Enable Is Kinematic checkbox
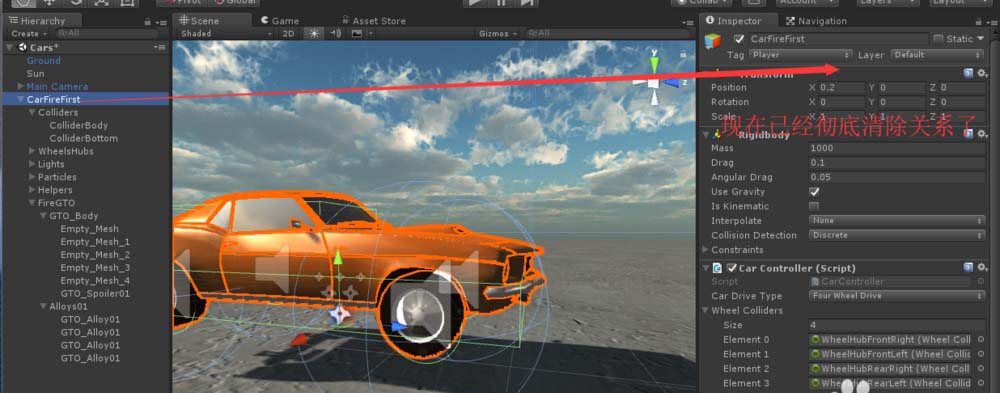Image resolution: width=1000 pixels, height=393 pixels. click(x=814, y=206)
